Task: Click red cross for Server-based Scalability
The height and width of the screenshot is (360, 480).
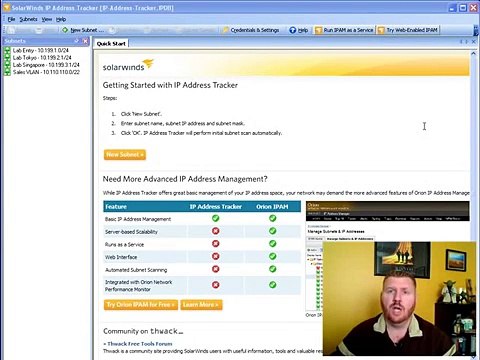Action: pyautogui.click(x=216, y=231)
